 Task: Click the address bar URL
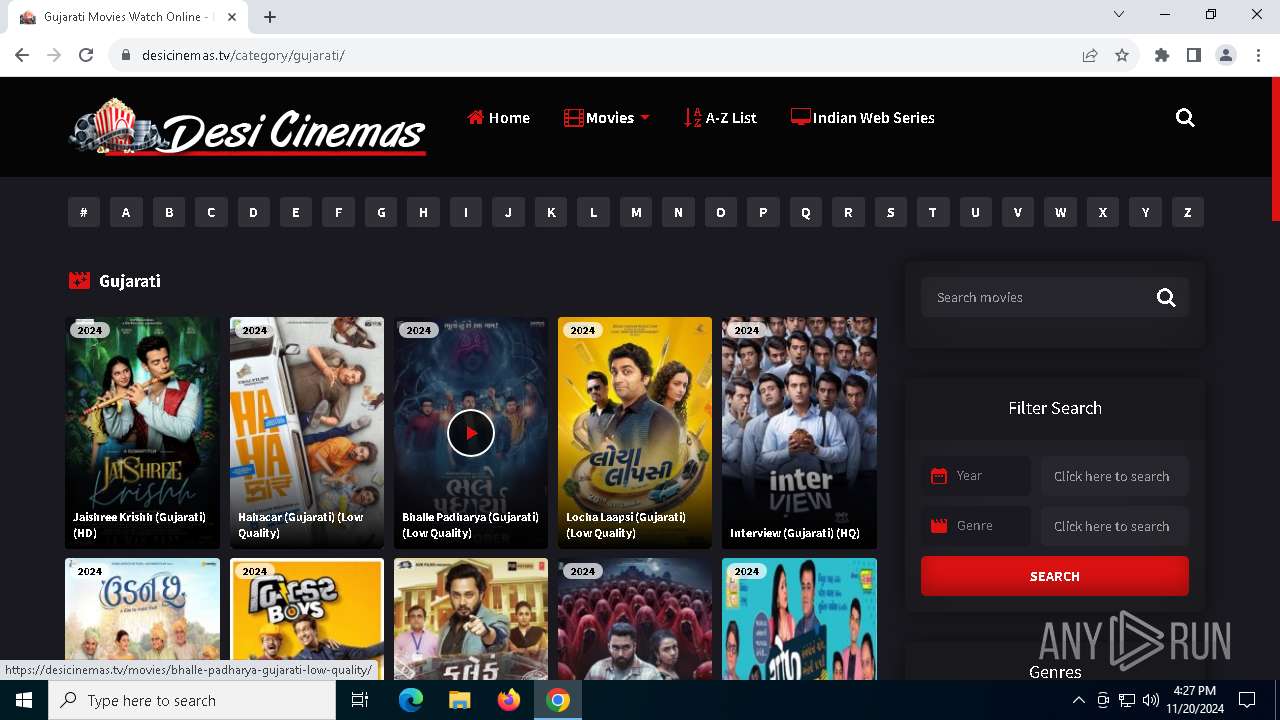point(243,55)
